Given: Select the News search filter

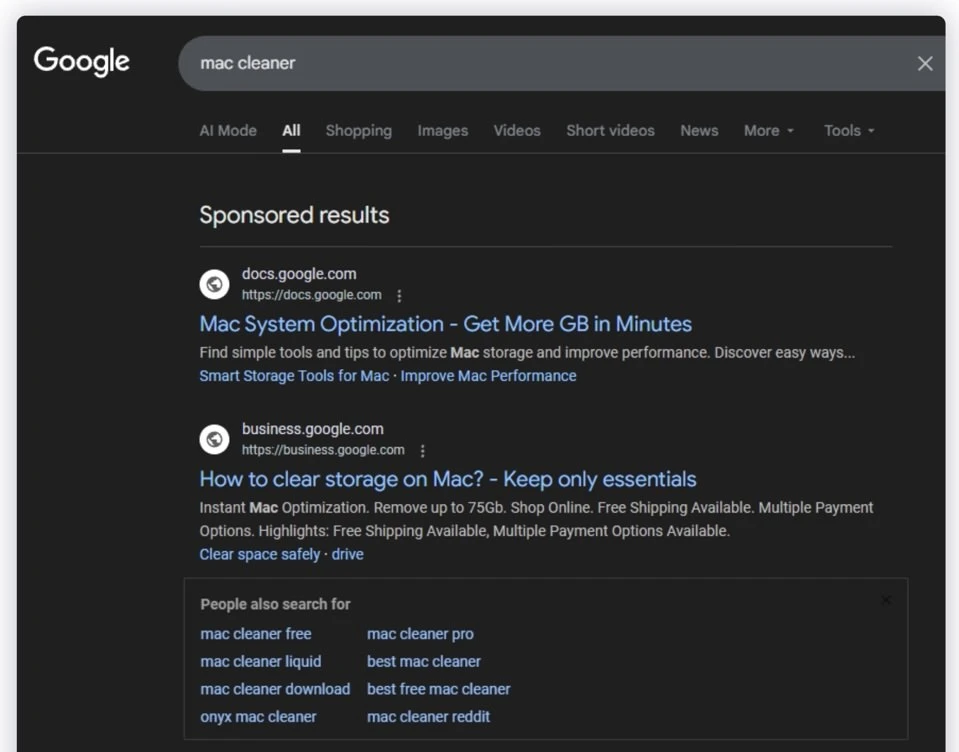Looking at the screenshot, I should (x=698, y=131).
